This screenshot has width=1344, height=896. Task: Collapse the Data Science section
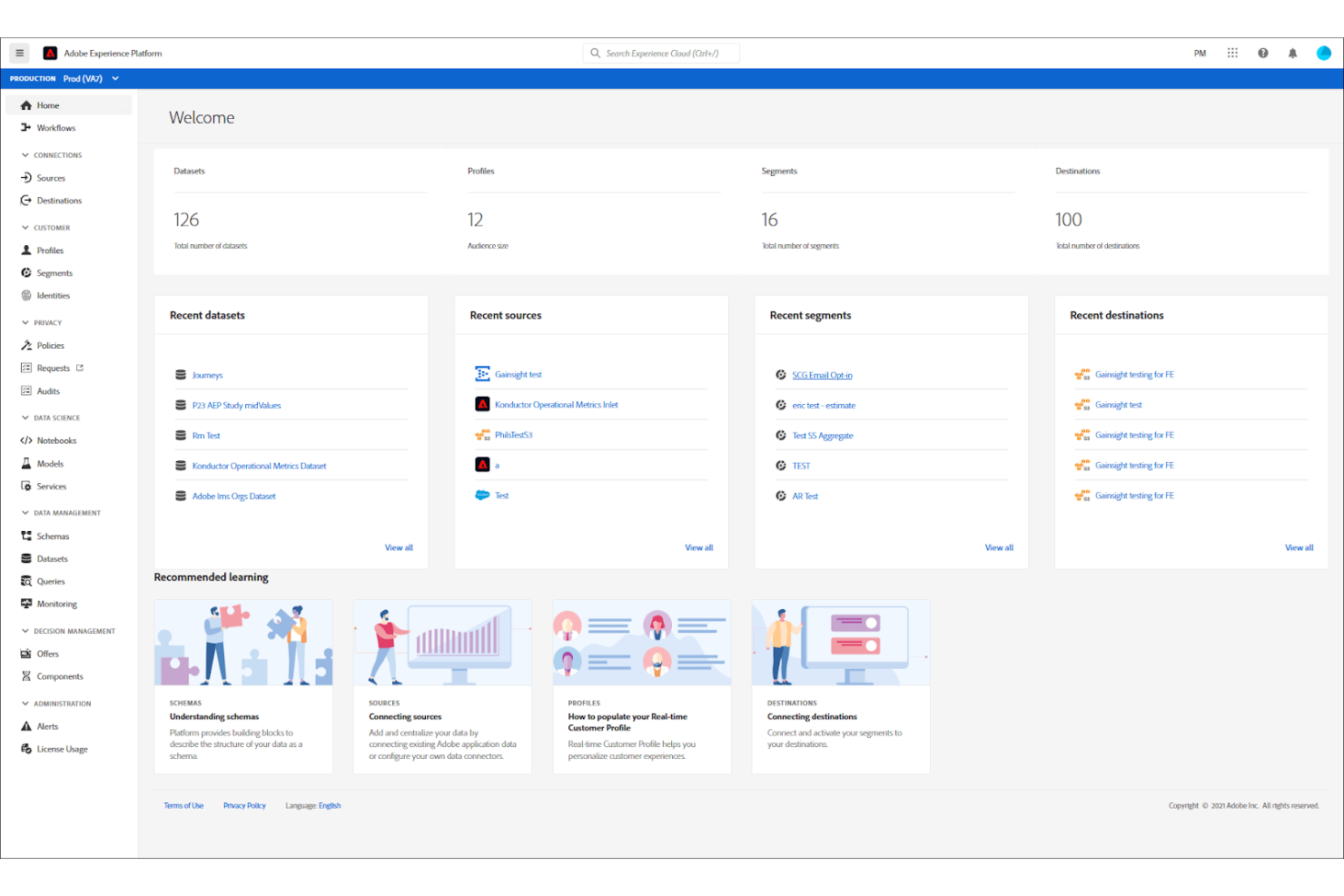click(x=25, y=418)
